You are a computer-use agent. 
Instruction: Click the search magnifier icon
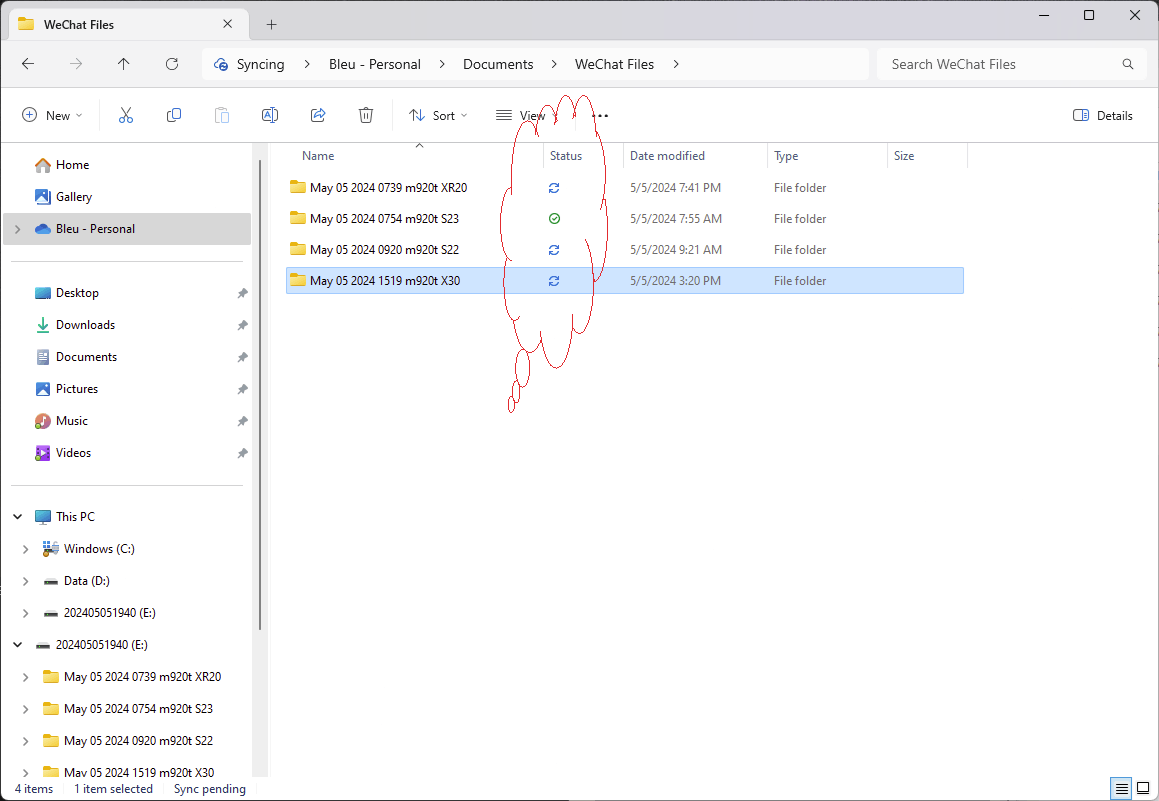[x=1127, y=64]
